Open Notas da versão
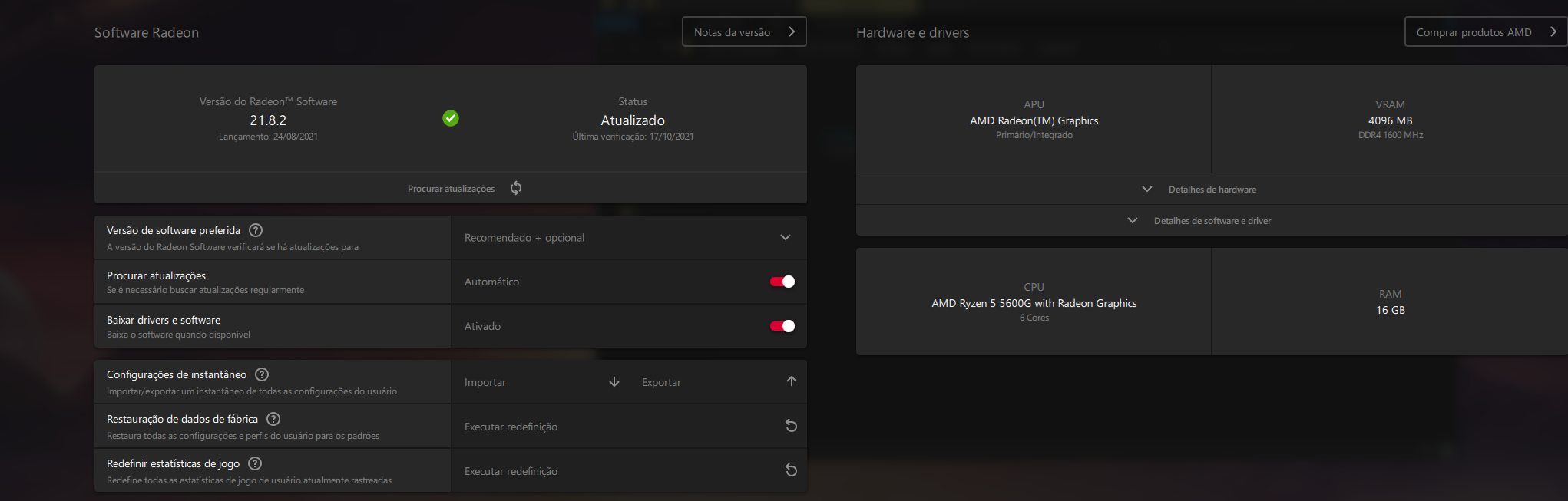Image resolution: width=1568 pixels, height=501 pixels. pyautogui.click(x=744, y=31)
